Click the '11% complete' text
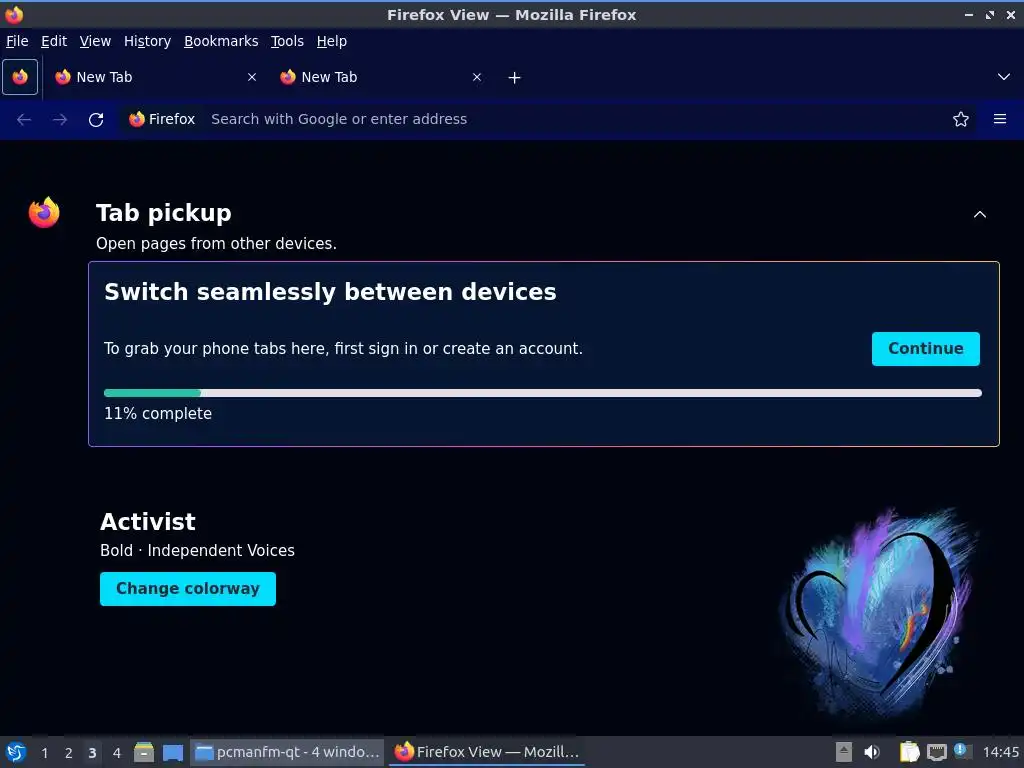 coord(158,414)
